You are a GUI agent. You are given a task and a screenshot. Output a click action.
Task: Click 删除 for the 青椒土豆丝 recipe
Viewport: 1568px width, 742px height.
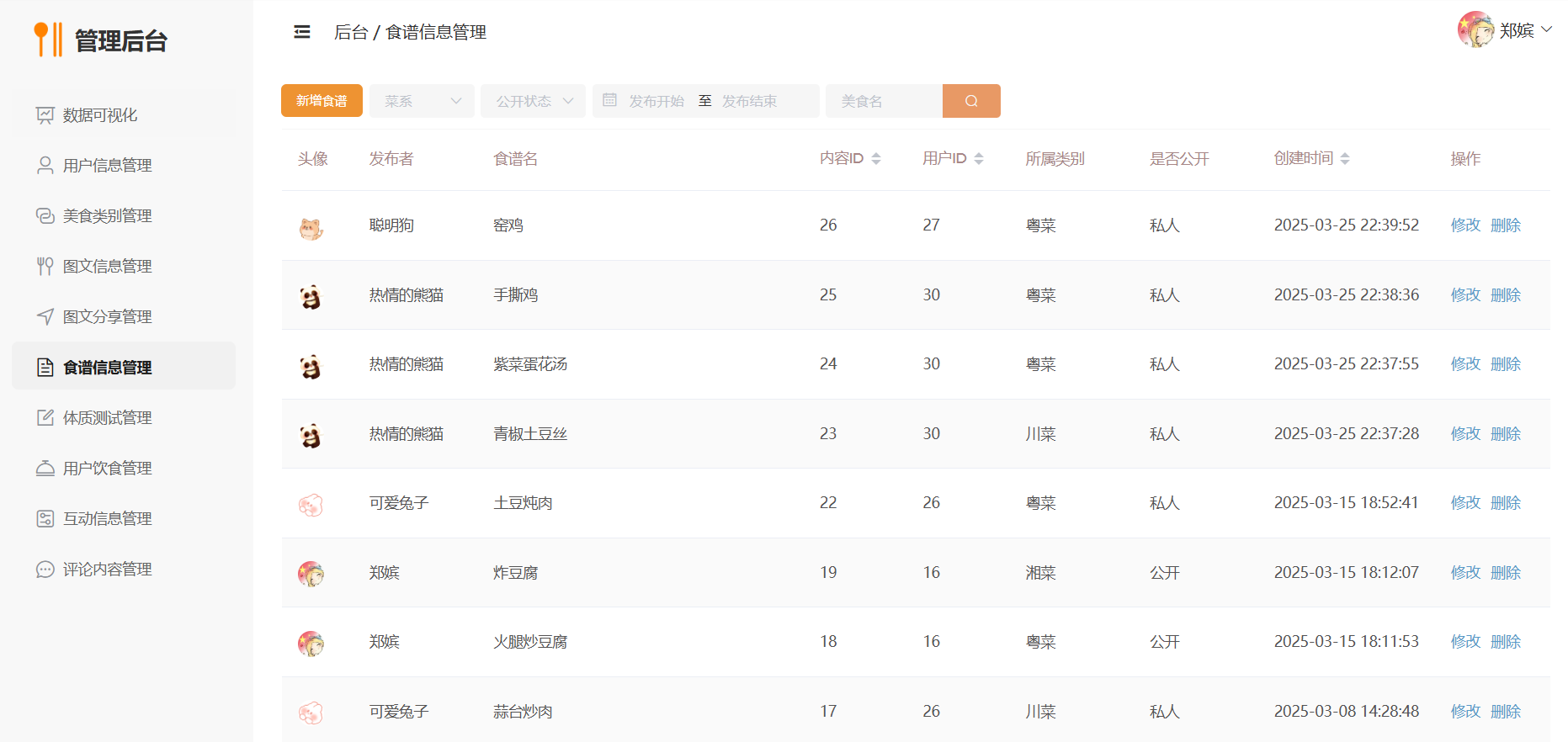click(1506, 434)
